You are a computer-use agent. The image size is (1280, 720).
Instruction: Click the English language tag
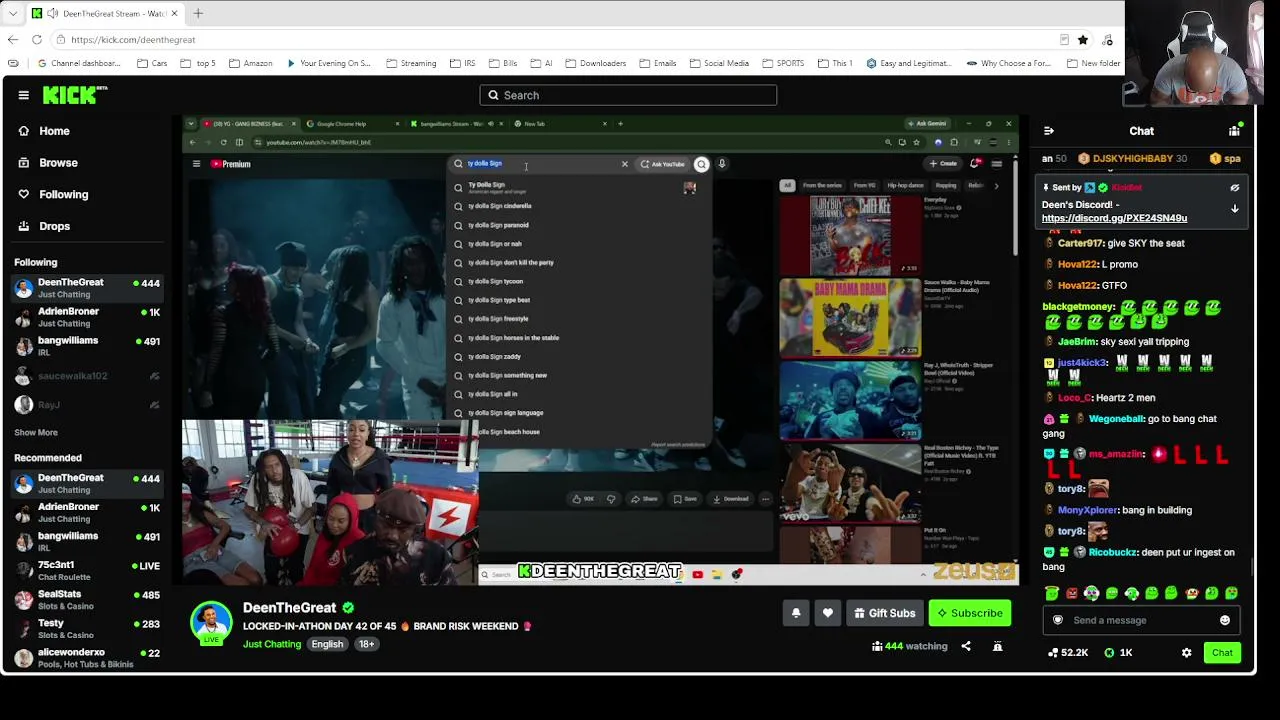tap(327, 644)
